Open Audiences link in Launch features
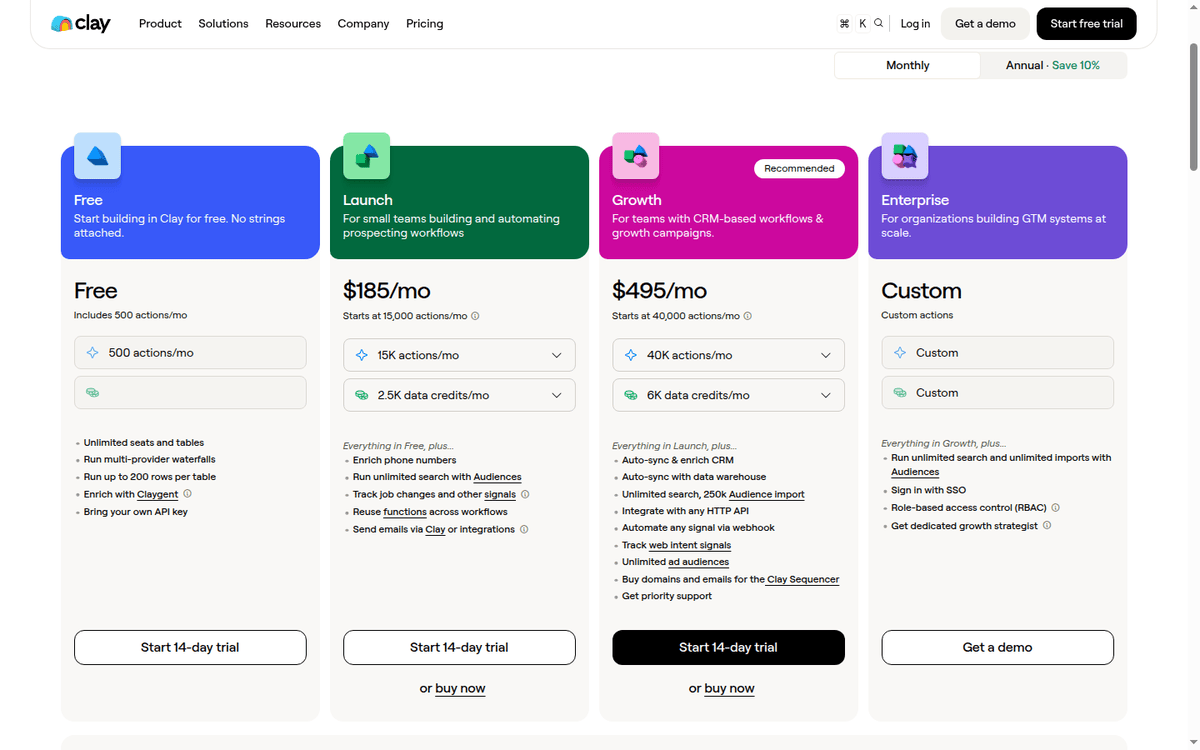This screenshot has width=1200, height=750. pos(497,477)
